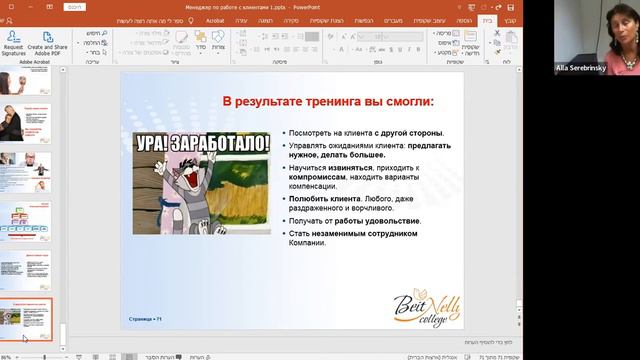Click the Increase Font Size icon
Viewport: 640px width, 360px height.
point(353,37)
